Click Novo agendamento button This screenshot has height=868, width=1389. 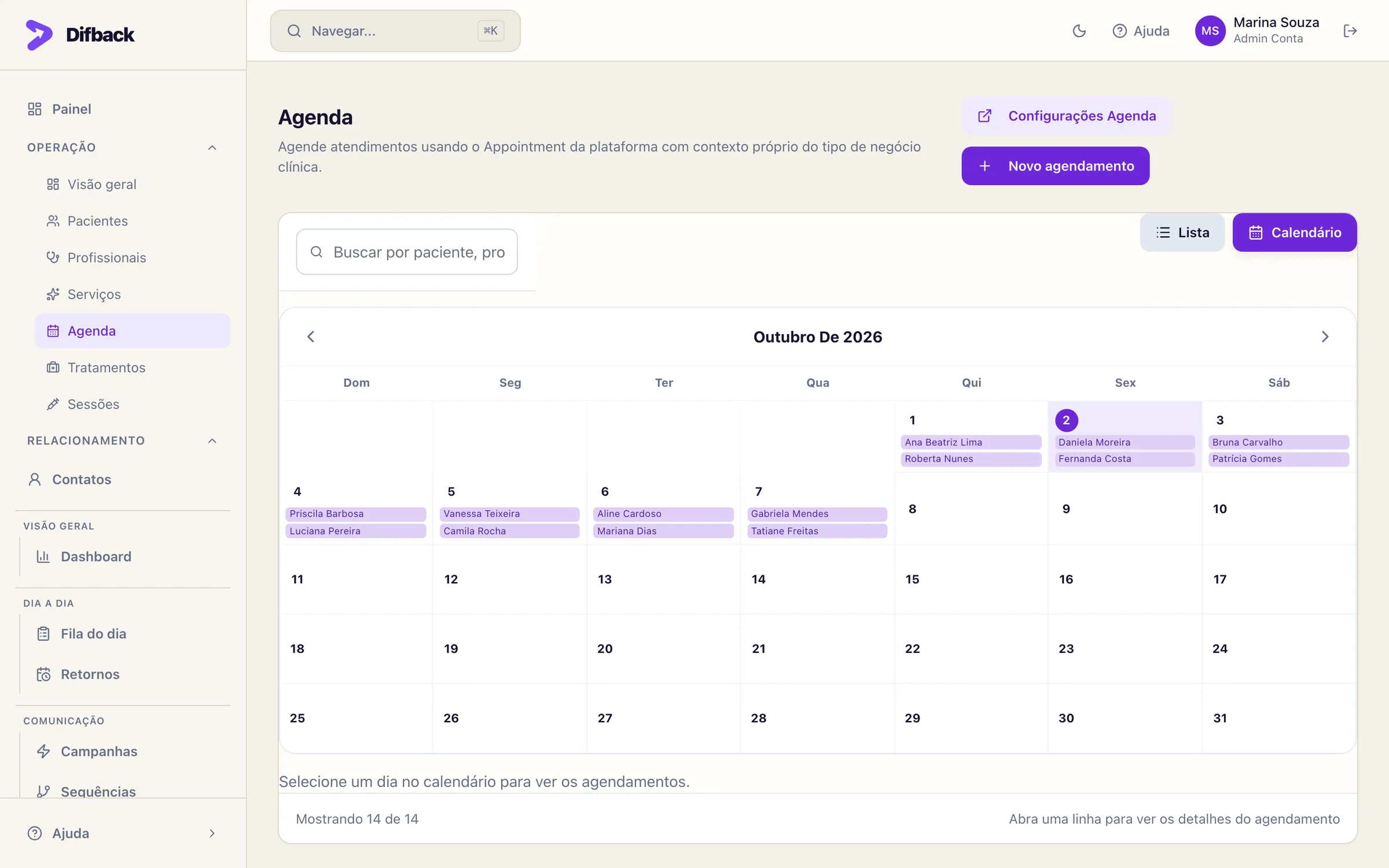pyautogui.click(x=1056, y=166)
